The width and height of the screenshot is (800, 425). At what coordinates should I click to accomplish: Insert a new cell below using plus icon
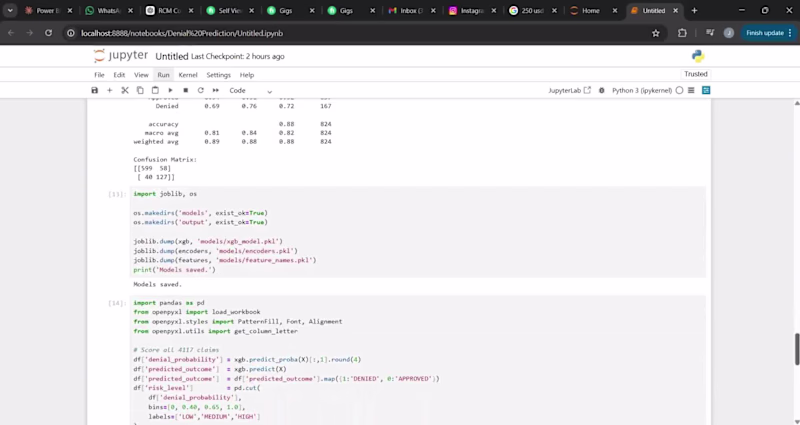110,90
